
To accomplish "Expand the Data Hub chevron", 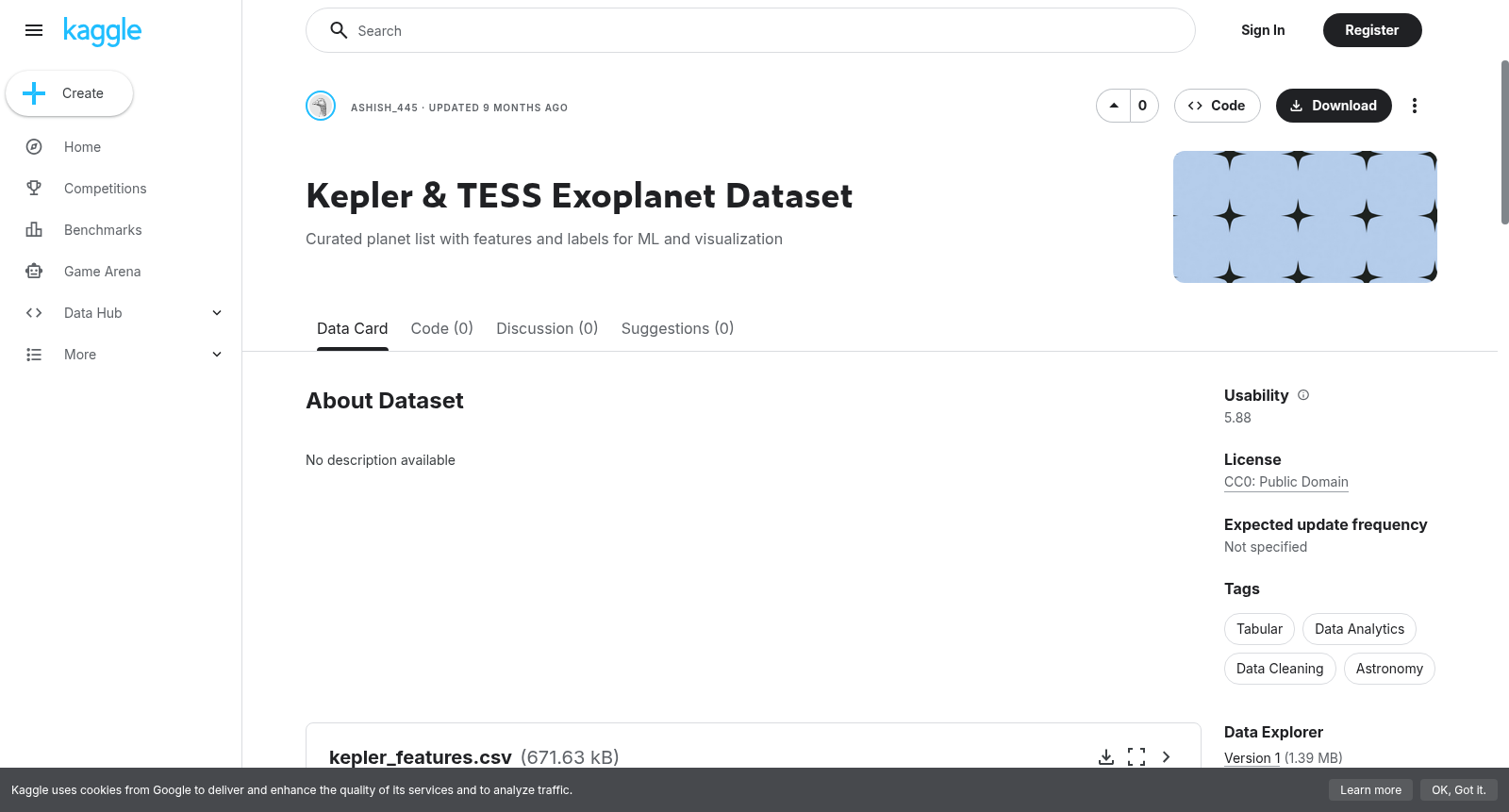I will pos(217,313).
